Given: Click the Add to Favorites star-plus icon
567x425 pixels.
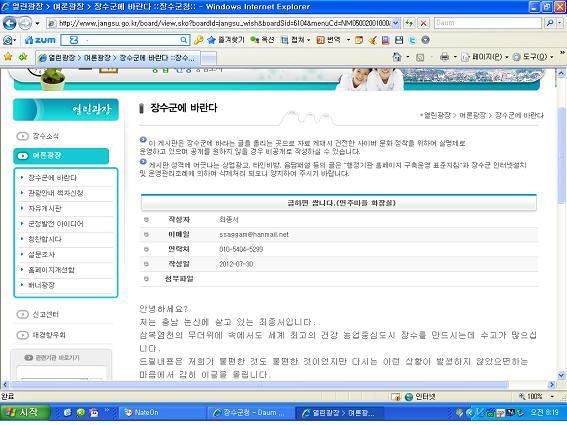Looking at the screenshot, I should (x=23, y=57).
